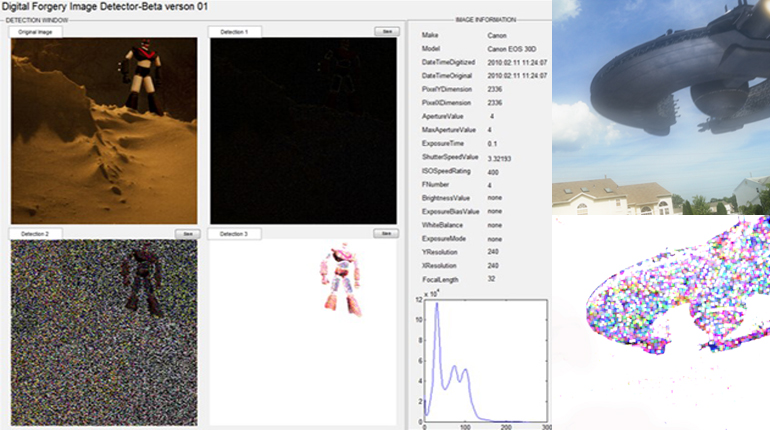The image size is (770, 430).
Task: Click the original robot-on-sand image
Action: coord(104,131)
